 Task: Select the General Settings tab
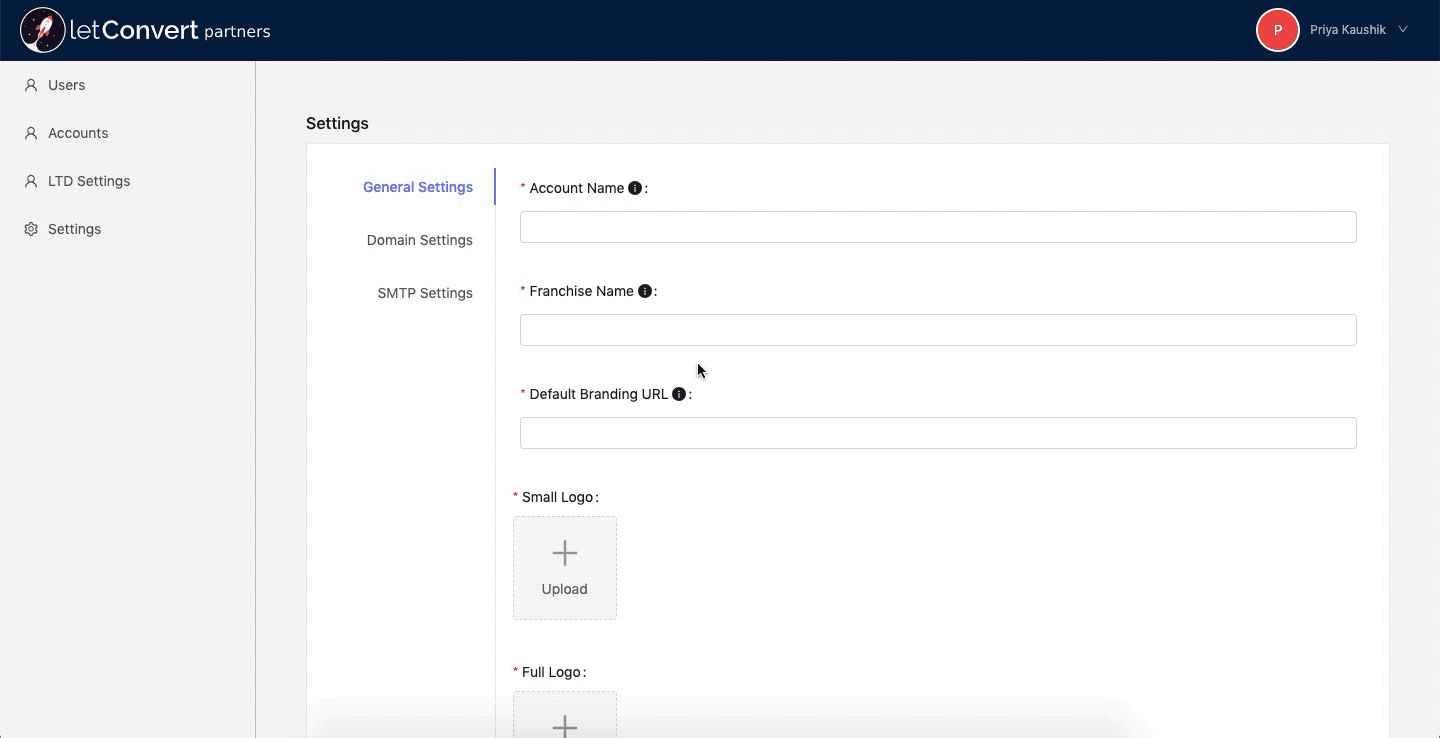418,187
